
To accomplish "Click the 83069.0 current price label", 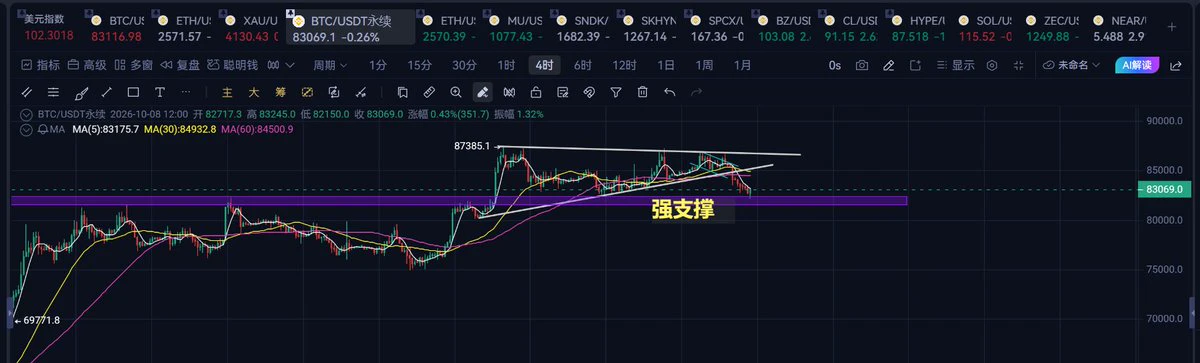I will point(1165,189).
